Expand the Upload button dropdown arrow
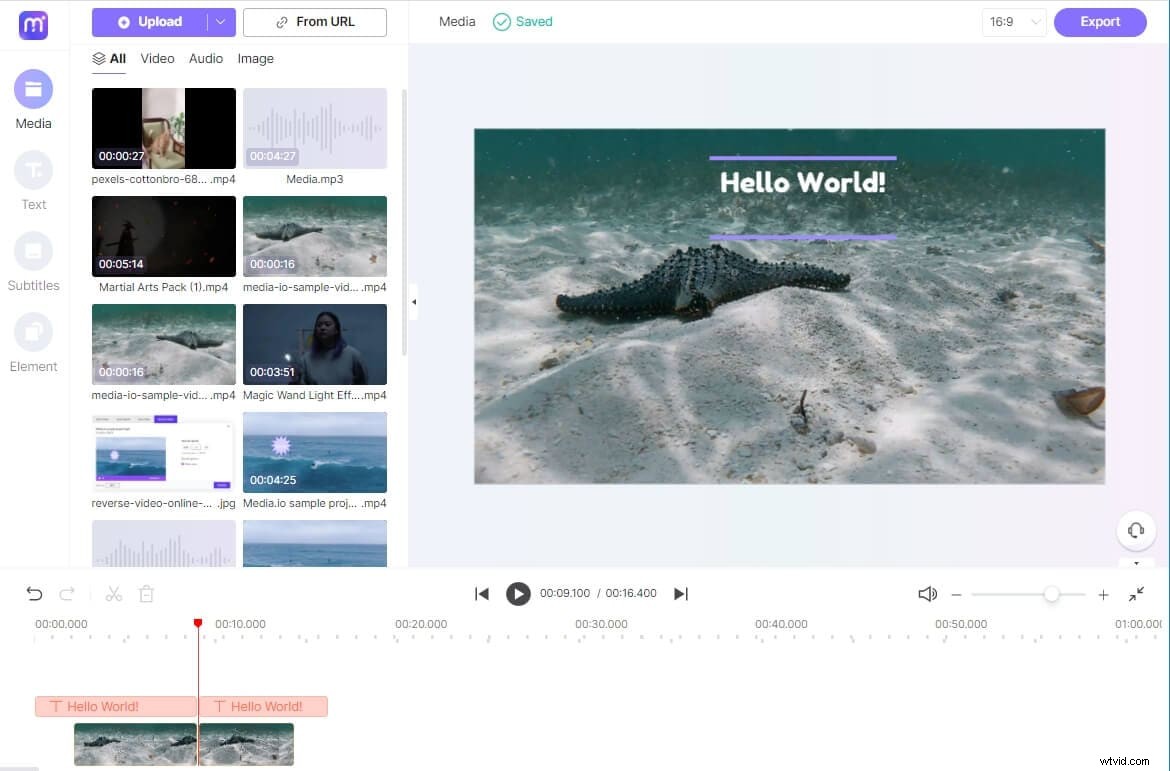Screen dimensions: 1170x771 [x=218, y=21]
